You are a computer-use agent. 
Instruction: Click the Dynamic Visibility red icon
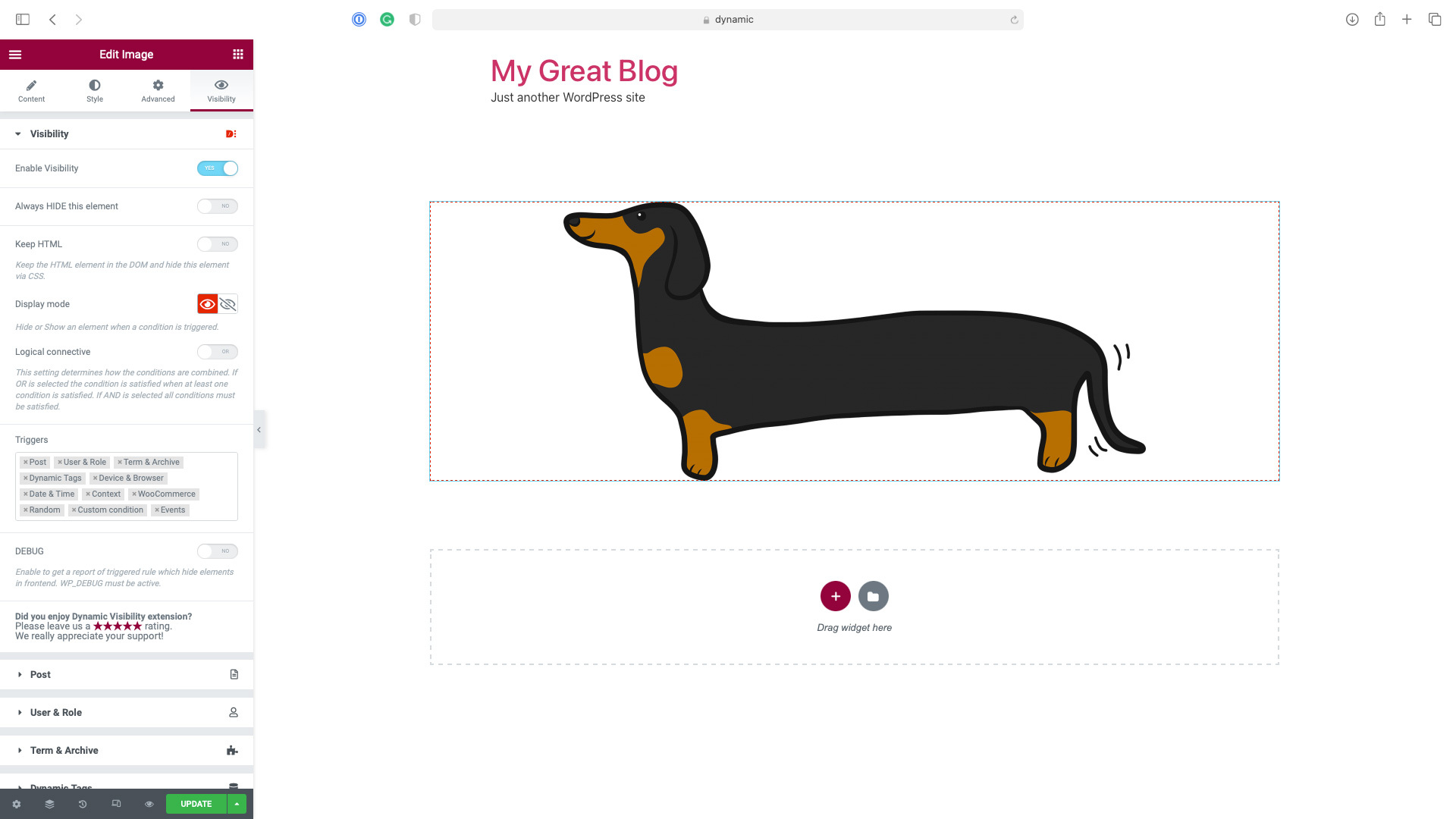point(231,133)
